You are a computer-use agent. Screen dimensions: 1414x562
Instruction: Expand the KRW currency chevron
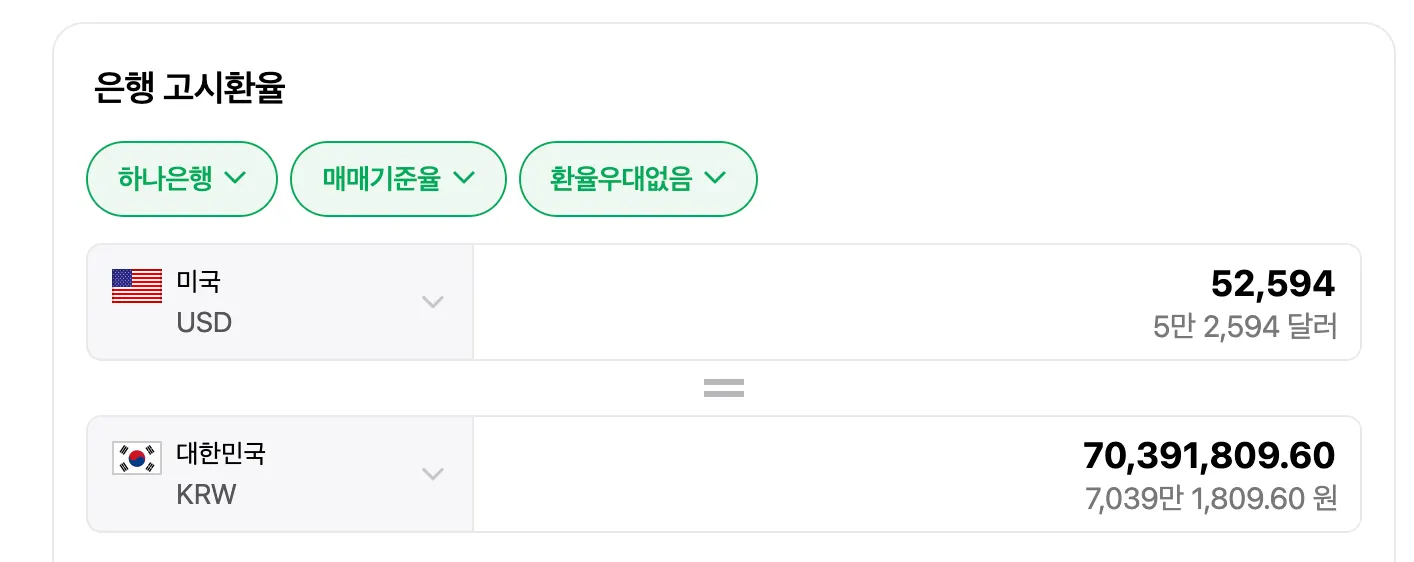click(432, 474)
